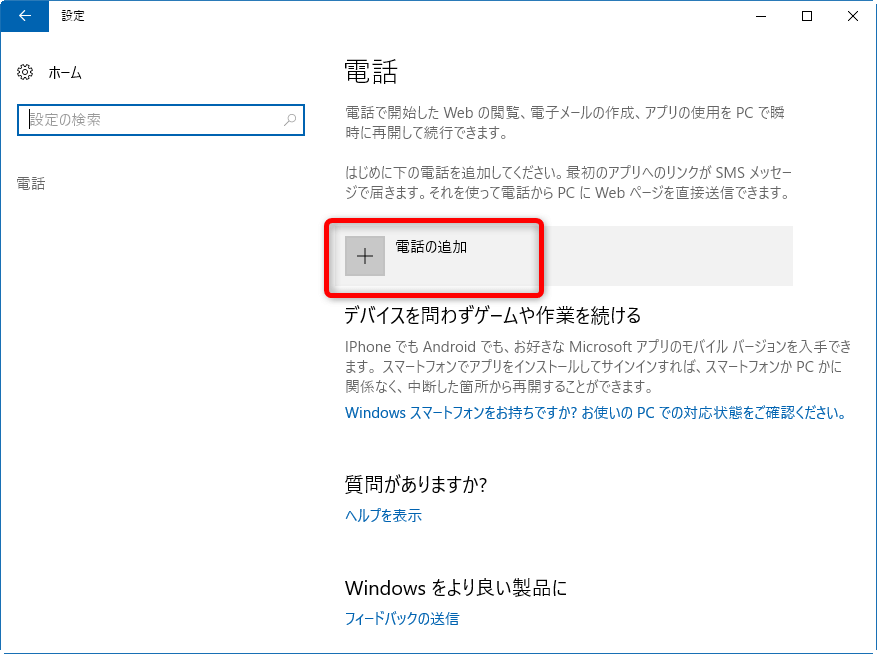Click the 電話 page heading
877x654 pixels.
pyautogui.click(x=371, y=72)
